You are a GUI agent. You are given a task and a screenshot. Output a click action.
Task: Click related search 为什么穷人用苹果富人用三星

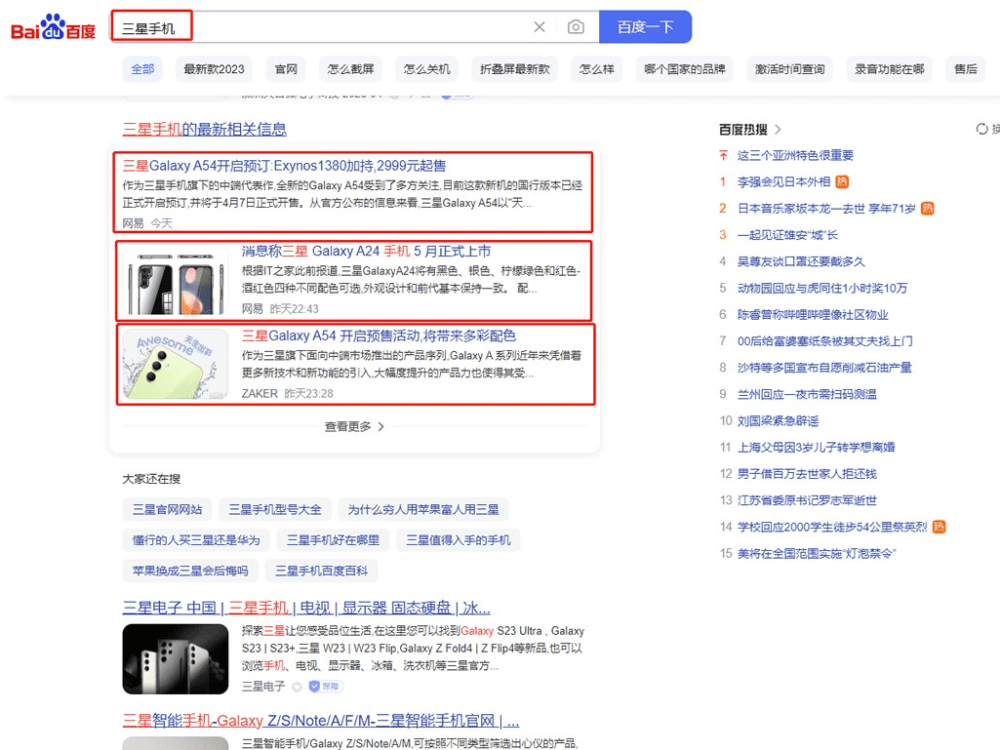[423, 510]
